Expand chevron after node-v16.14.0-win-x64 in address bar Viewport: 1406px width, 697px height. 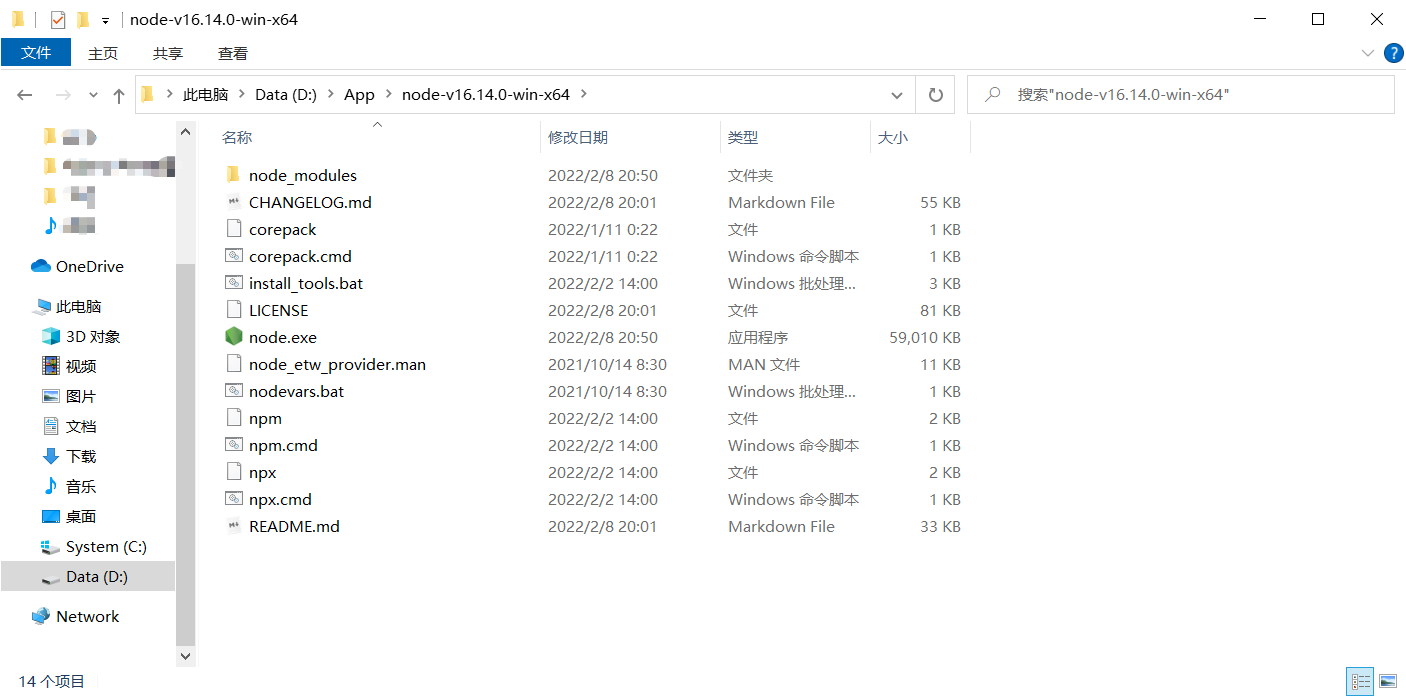coord(583,95)
